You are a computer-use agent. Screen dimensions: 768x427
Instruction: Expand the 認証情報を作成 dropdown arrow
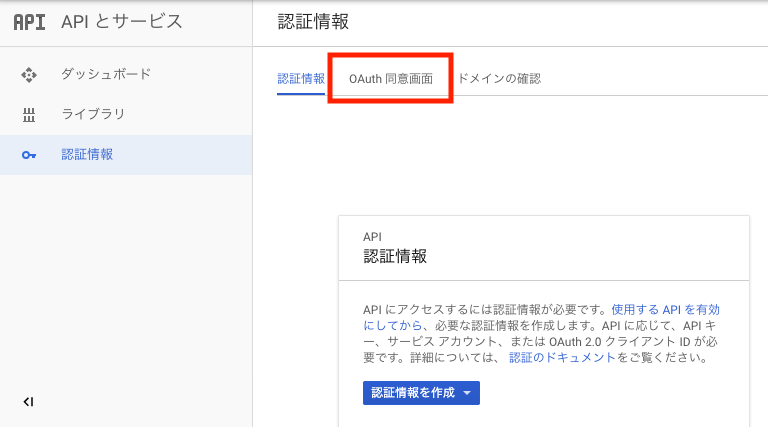pos(467,393)
